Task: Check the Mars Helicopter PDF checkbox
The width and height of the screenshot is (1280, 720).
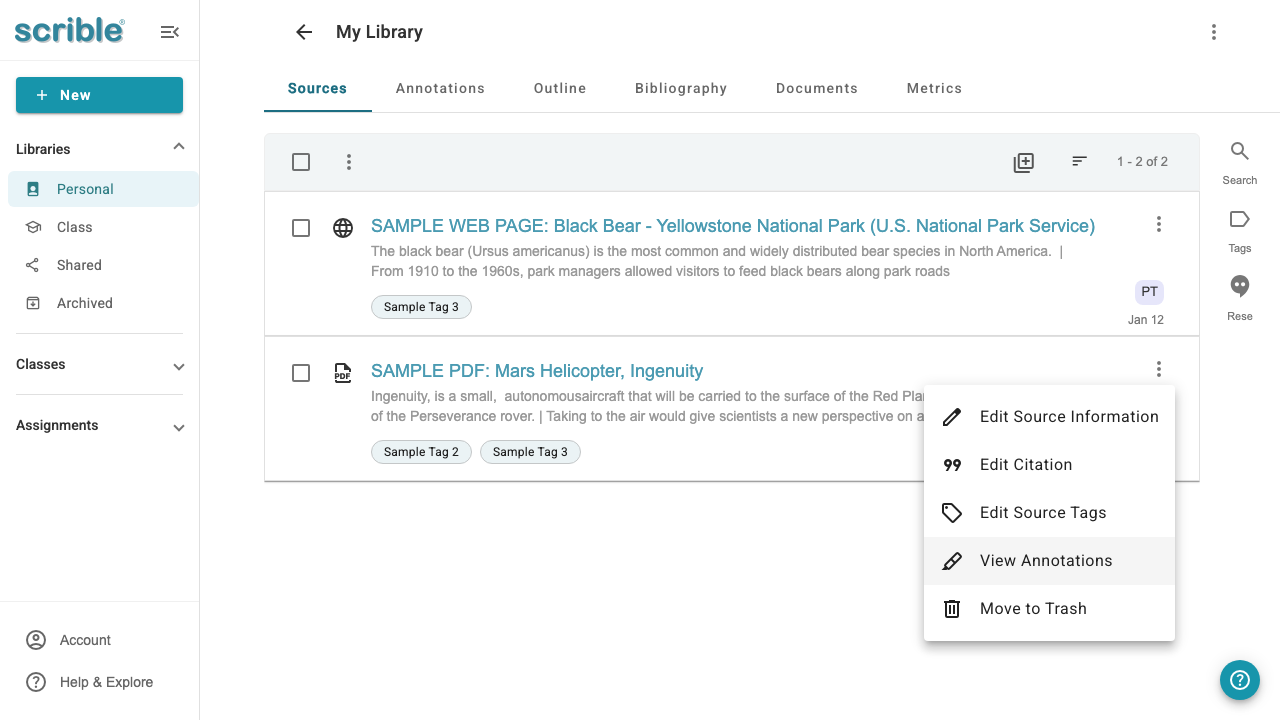Action: pos(301,373)
